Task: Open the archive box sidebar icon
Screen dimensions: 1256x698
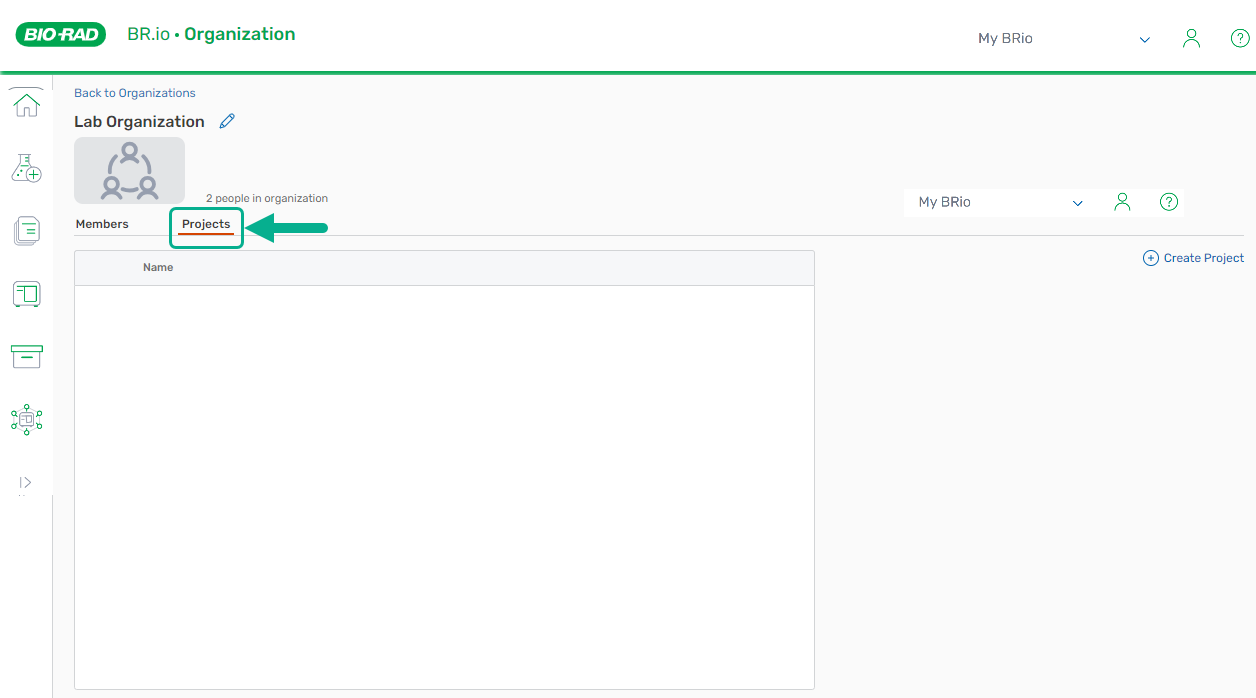Action: click(x=26, y=356)
